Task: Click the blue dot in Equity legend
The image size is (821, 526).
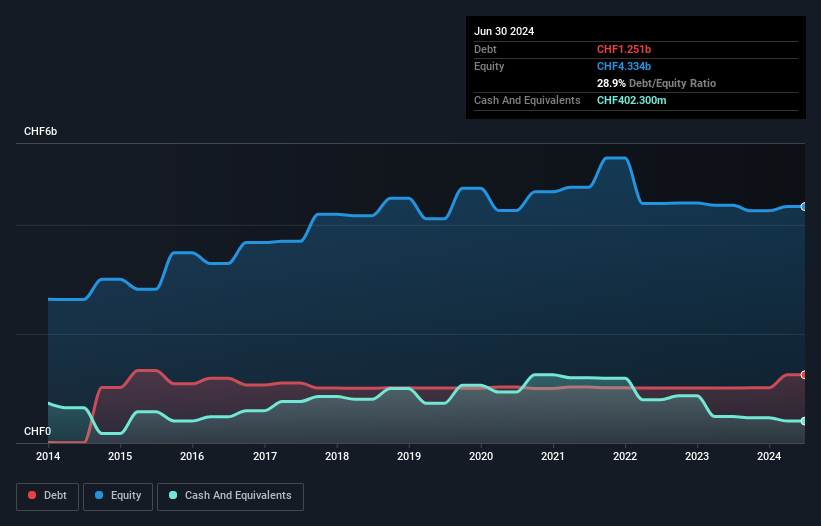Action: point(101,496)
